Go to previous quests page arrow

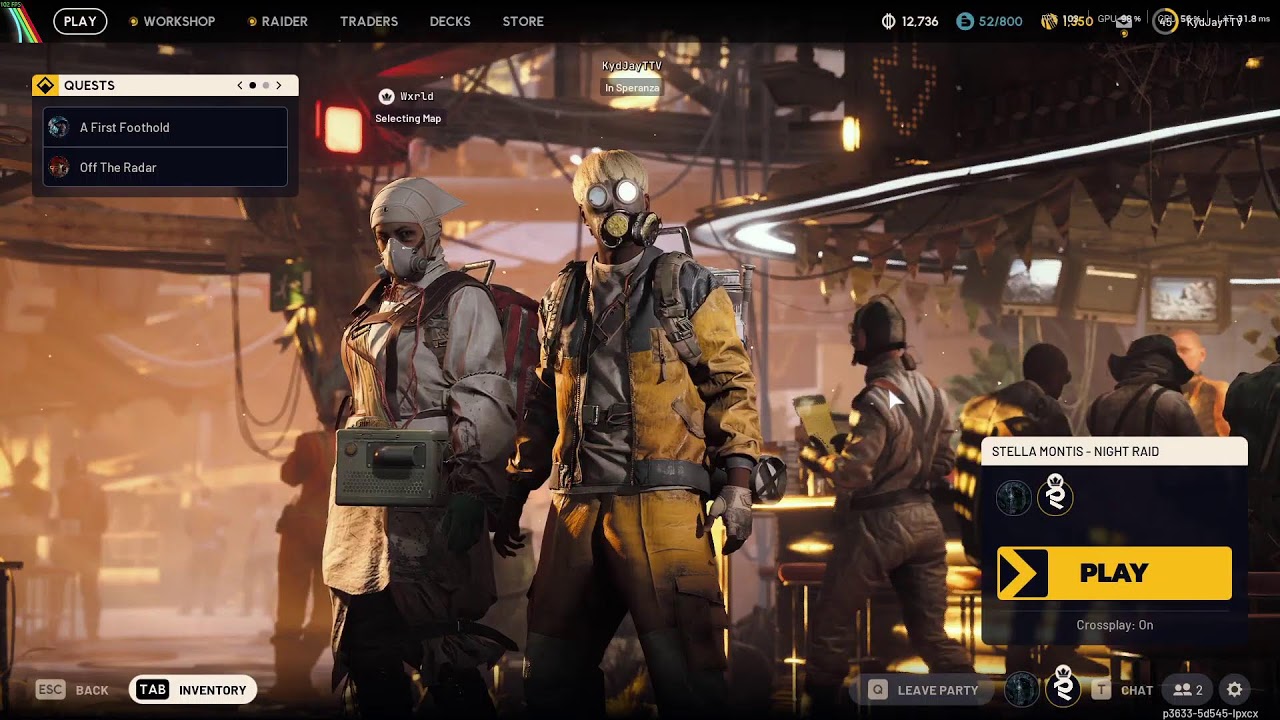click(x=240, y=86)
